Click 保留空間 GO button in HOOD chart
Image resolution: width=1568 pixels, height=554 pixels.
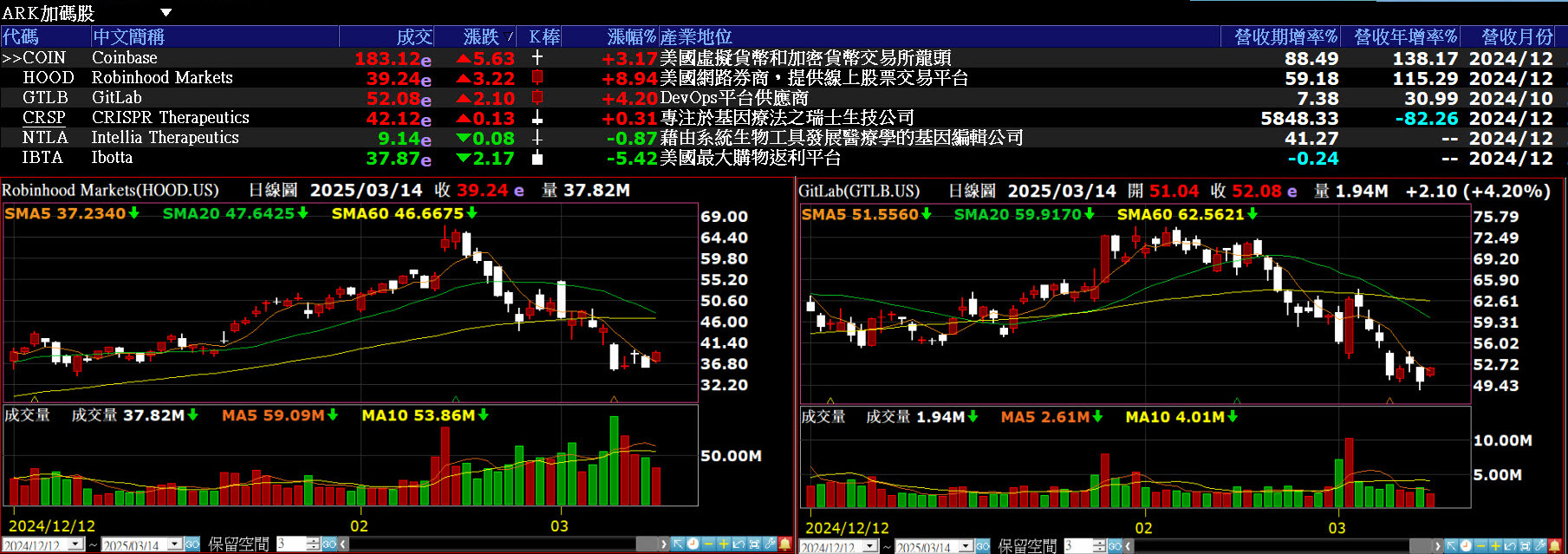329,544
